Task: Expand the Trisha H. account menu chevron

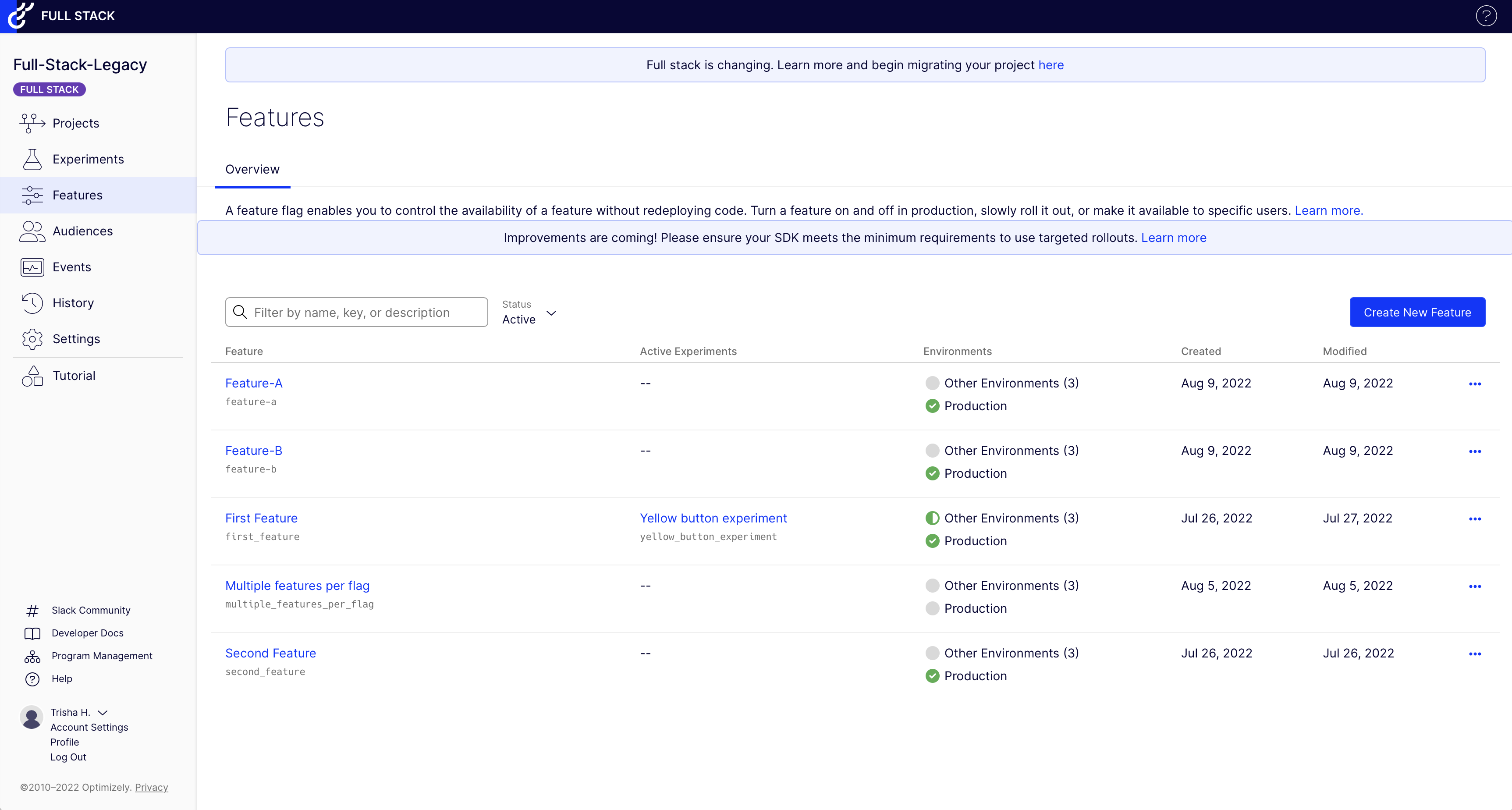Action: tap(103, 713)
